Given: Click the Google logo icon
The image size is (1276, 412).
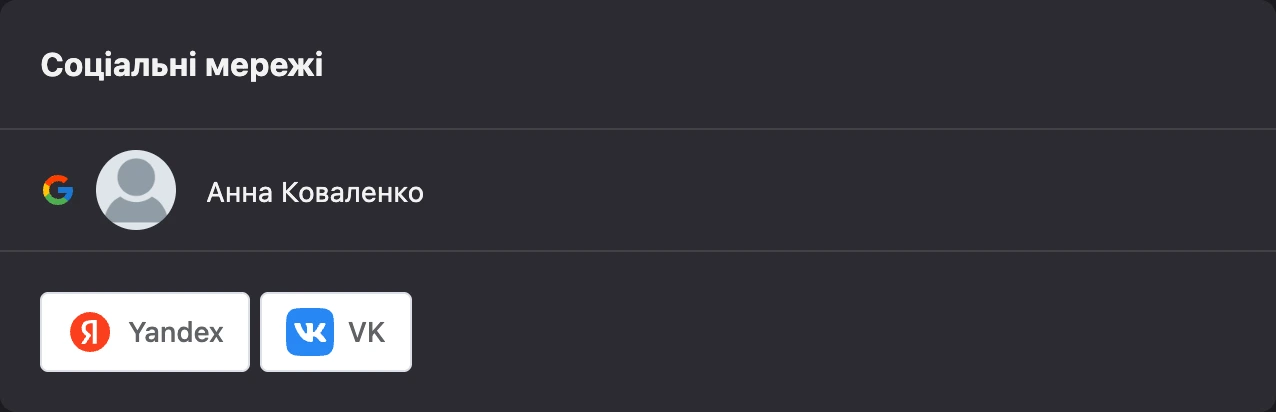Looking at the screenshot, I should click(58, 190).
